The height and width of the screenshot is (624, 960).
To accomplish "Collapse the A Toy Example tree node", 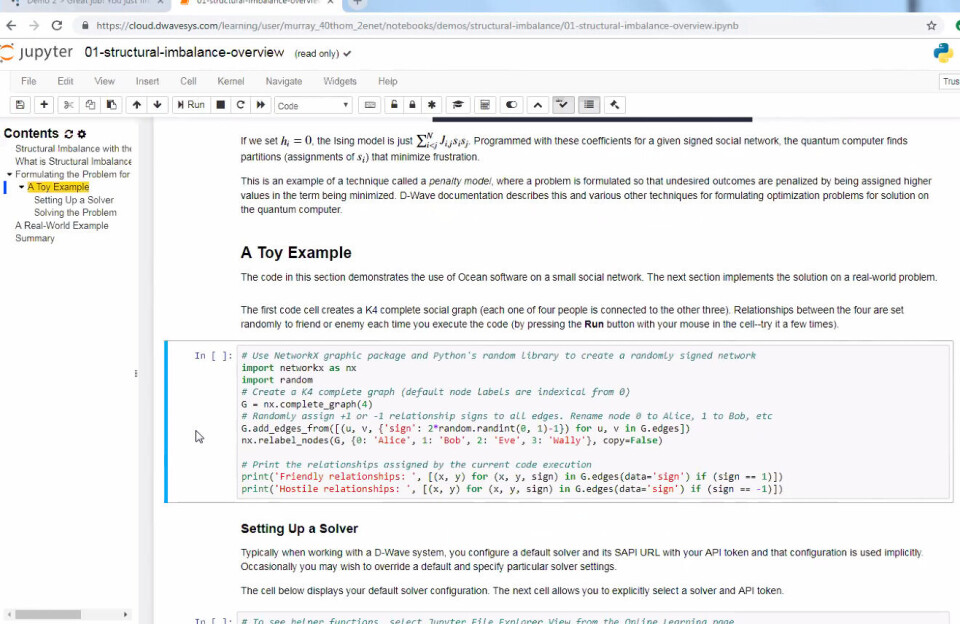I will click(21, 187).
